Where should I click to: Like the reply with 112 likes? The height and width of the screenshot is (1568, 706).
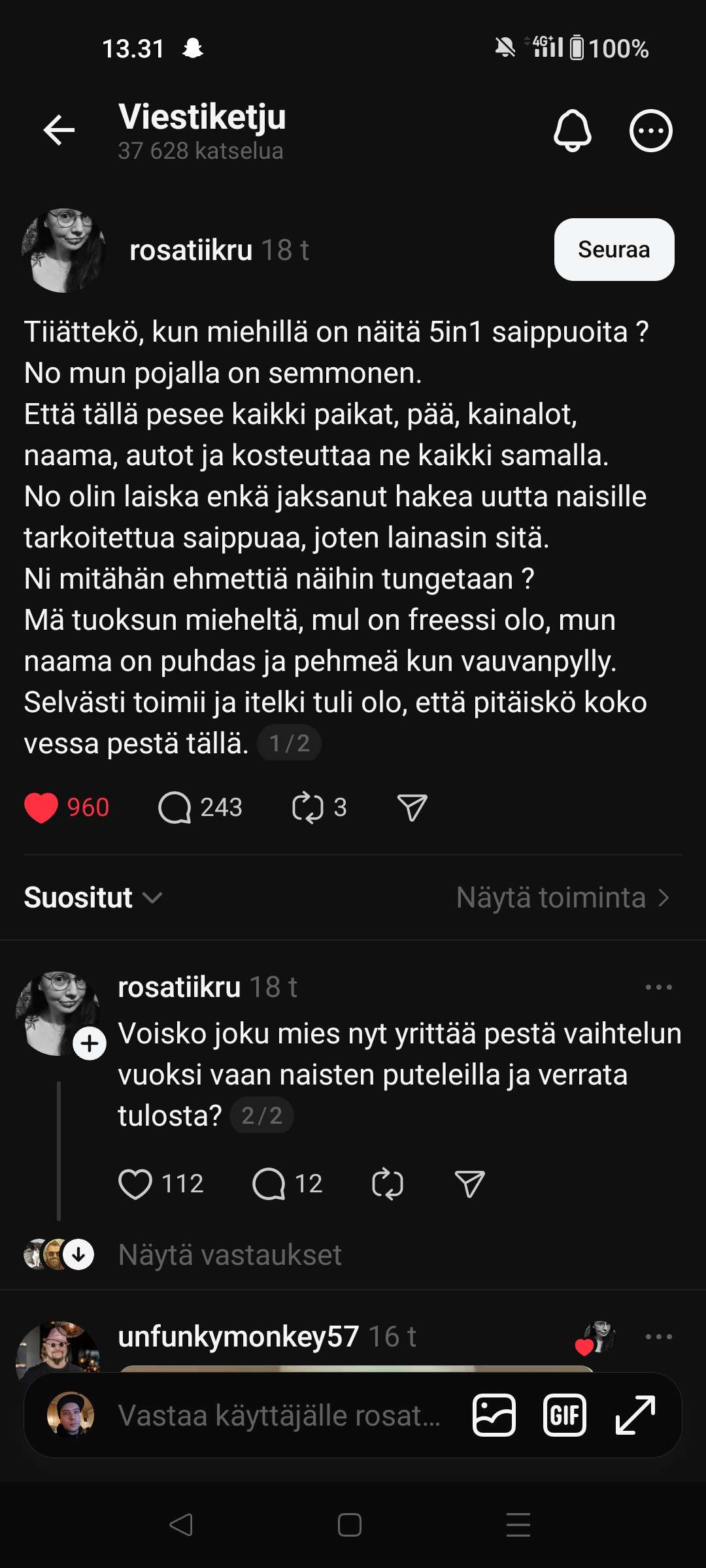click(135, 1184)
